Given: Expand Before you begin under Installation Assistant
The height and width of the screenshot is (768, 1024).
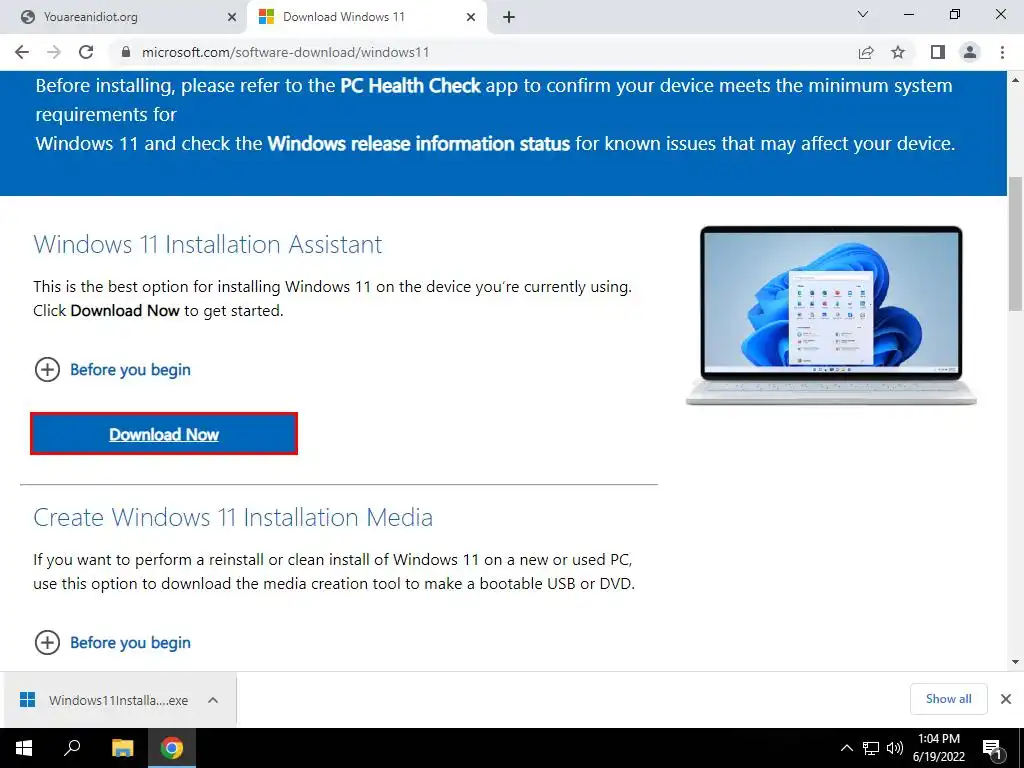Looking at the screenshot, I should (112, 370).
